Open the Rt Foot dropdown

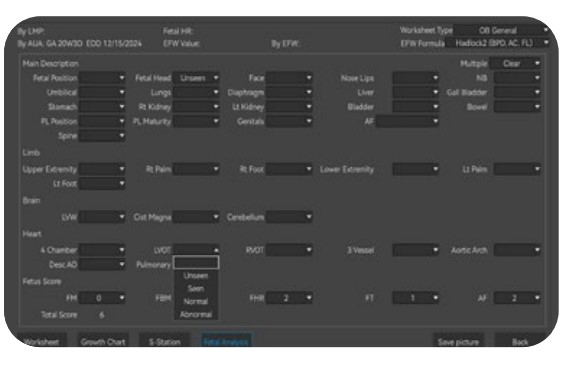[289, 169]
